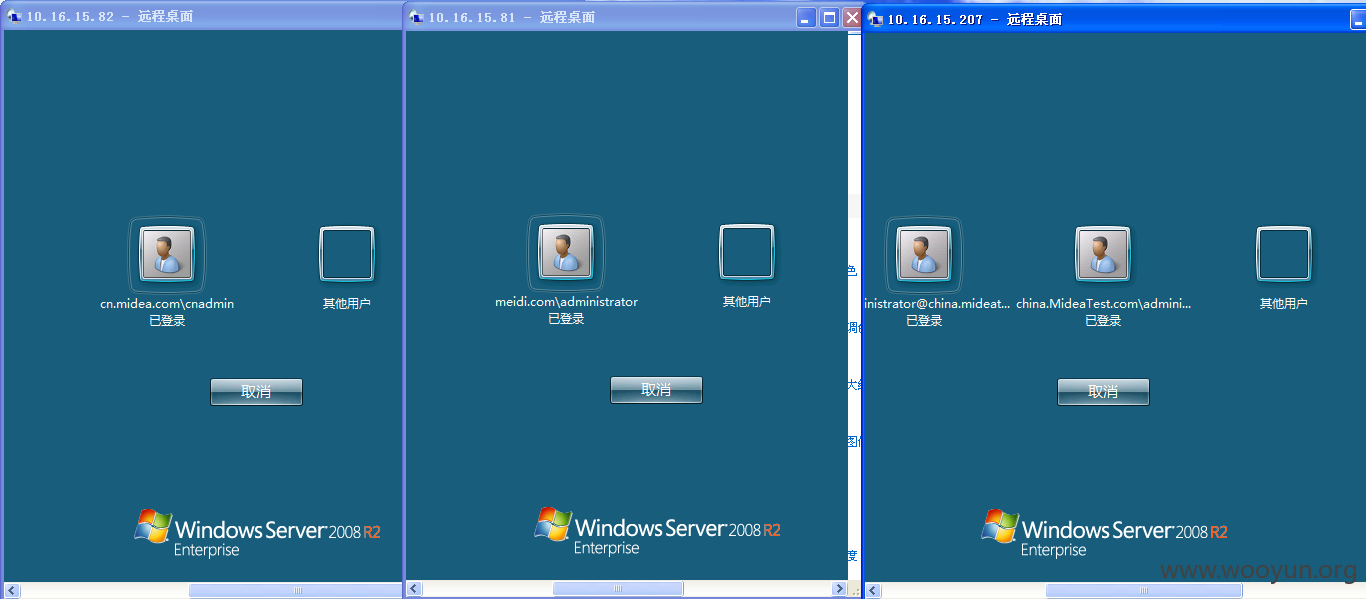Maximize the 10.16.15.81 remote desktop window
The image size is (1366, 599).
pos(829,18)
